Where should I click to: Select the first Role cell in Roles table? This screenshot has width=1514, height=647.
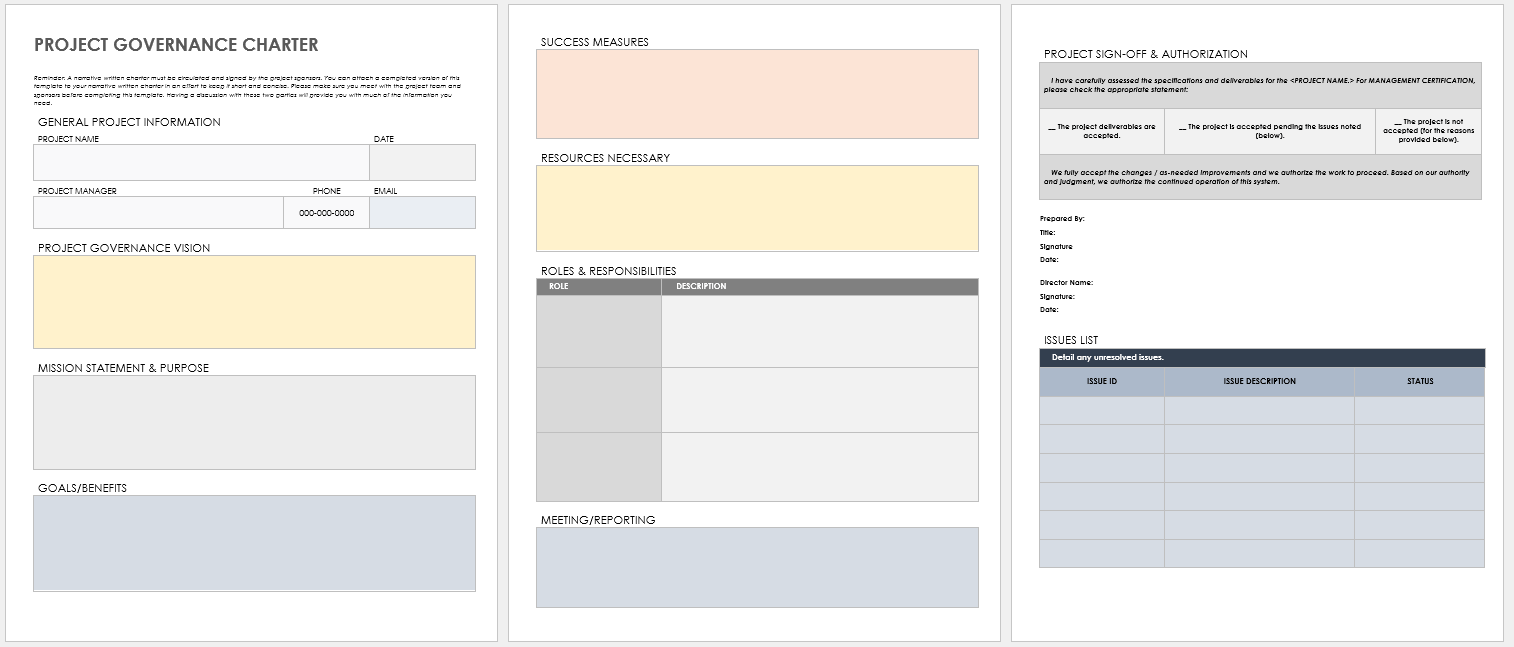coord(598,331)
